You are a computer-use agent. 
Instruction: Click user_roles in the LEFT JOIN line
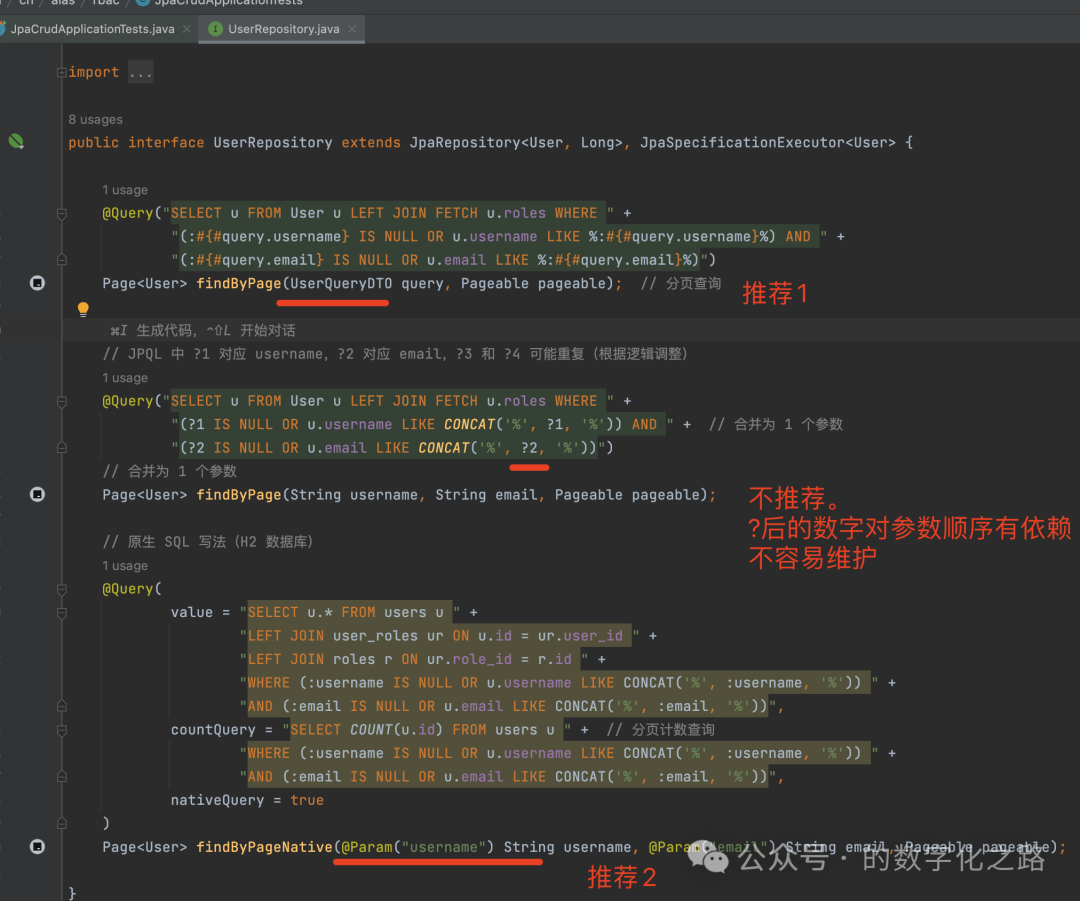click(375, 636)
